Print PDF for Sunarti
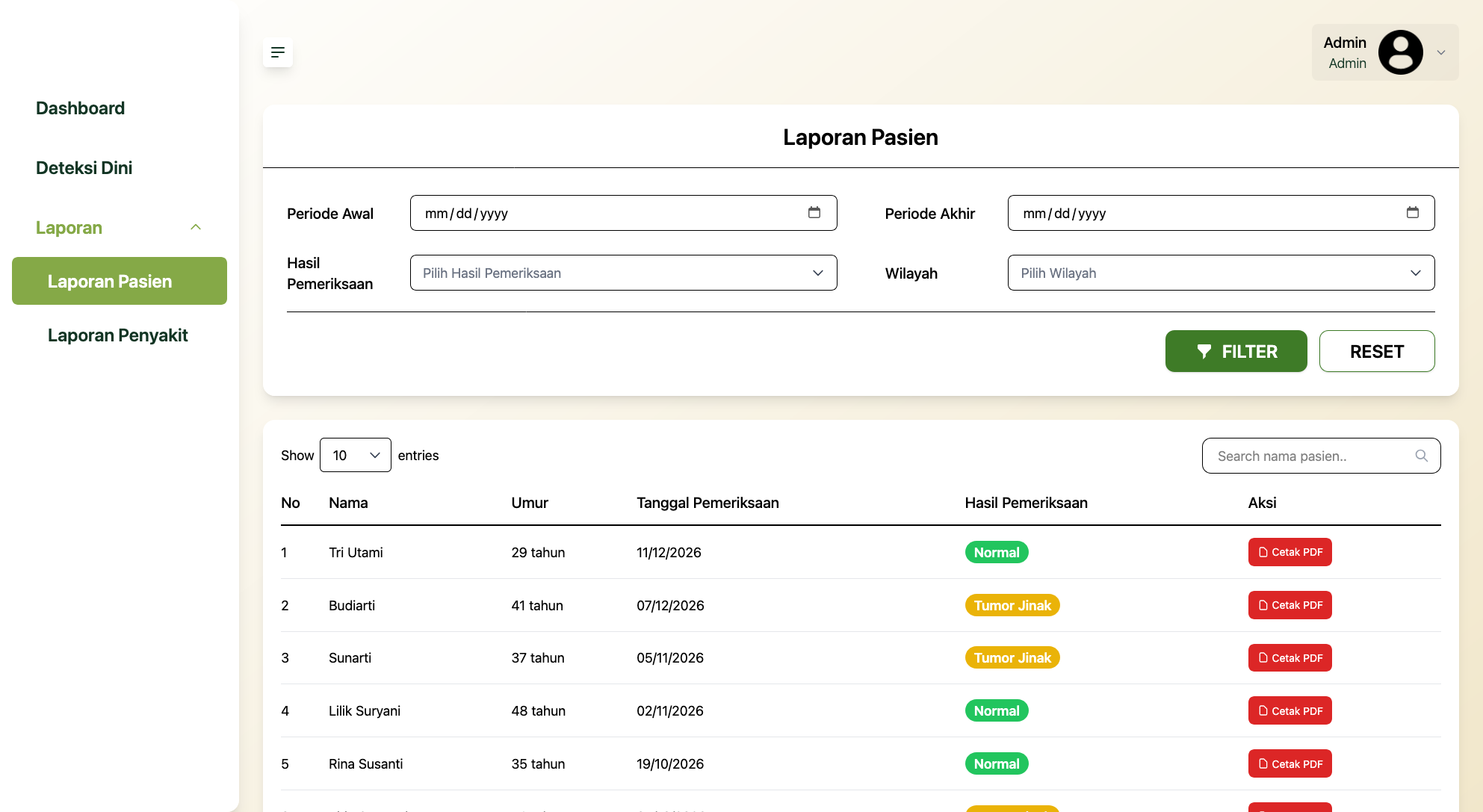 [1290, 658]
